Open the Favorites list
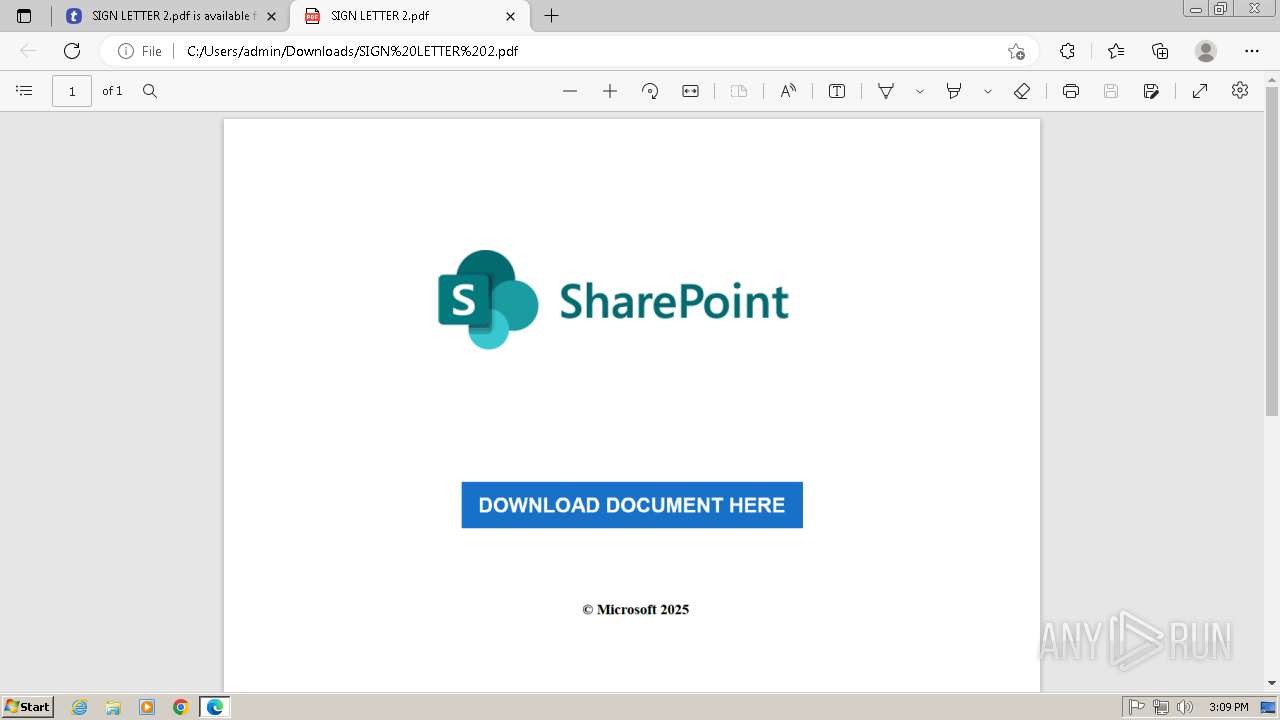 click(1116, 51)
